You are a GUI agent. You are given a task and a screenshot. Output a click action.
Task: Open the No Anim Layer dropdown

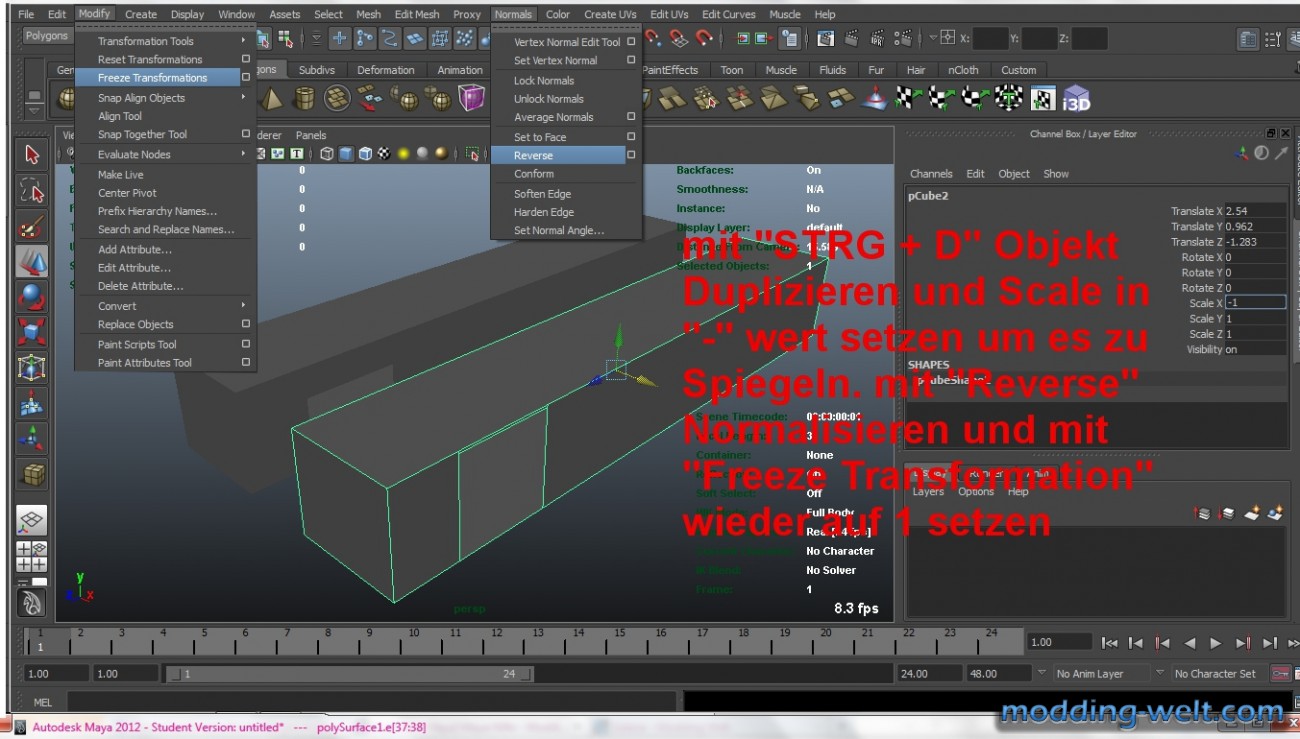(1041, 673)
